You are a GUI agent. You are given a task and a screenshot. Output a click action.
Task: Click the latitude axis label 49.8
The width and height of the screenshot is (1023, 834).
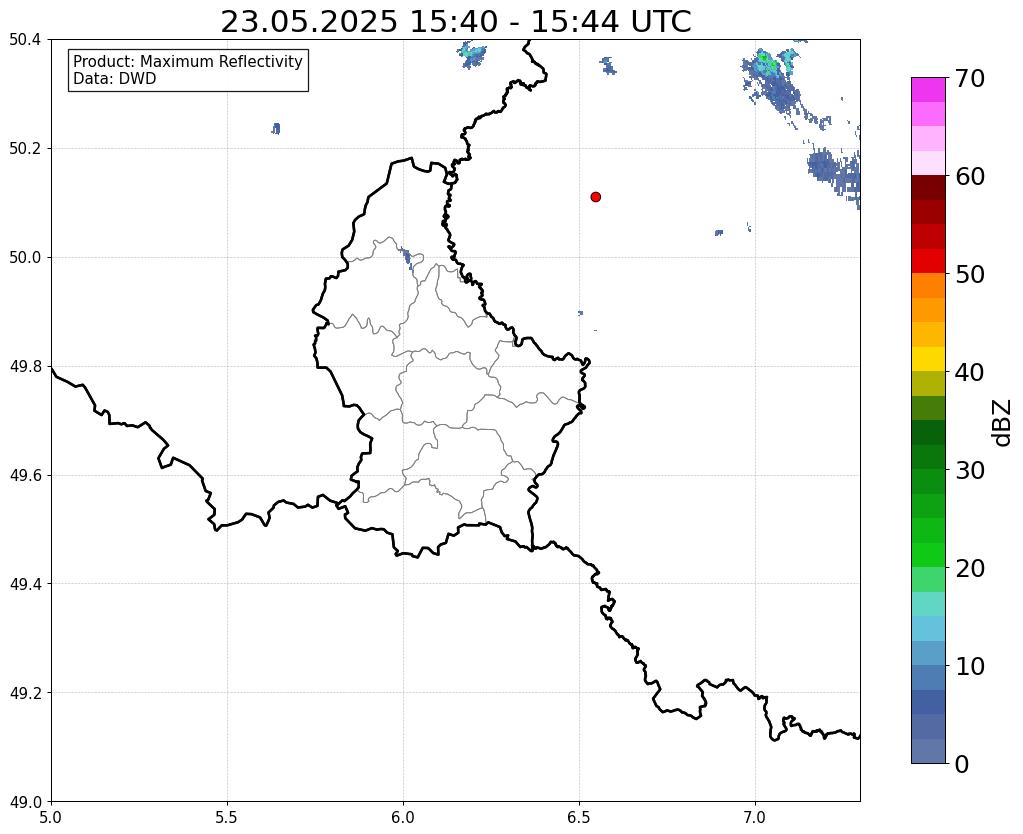click(x=25, y=367)
